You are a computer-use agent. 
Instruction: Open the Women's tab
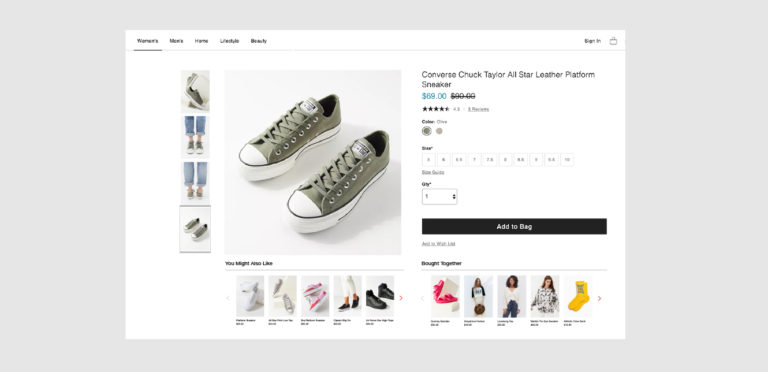coord(147,41)
